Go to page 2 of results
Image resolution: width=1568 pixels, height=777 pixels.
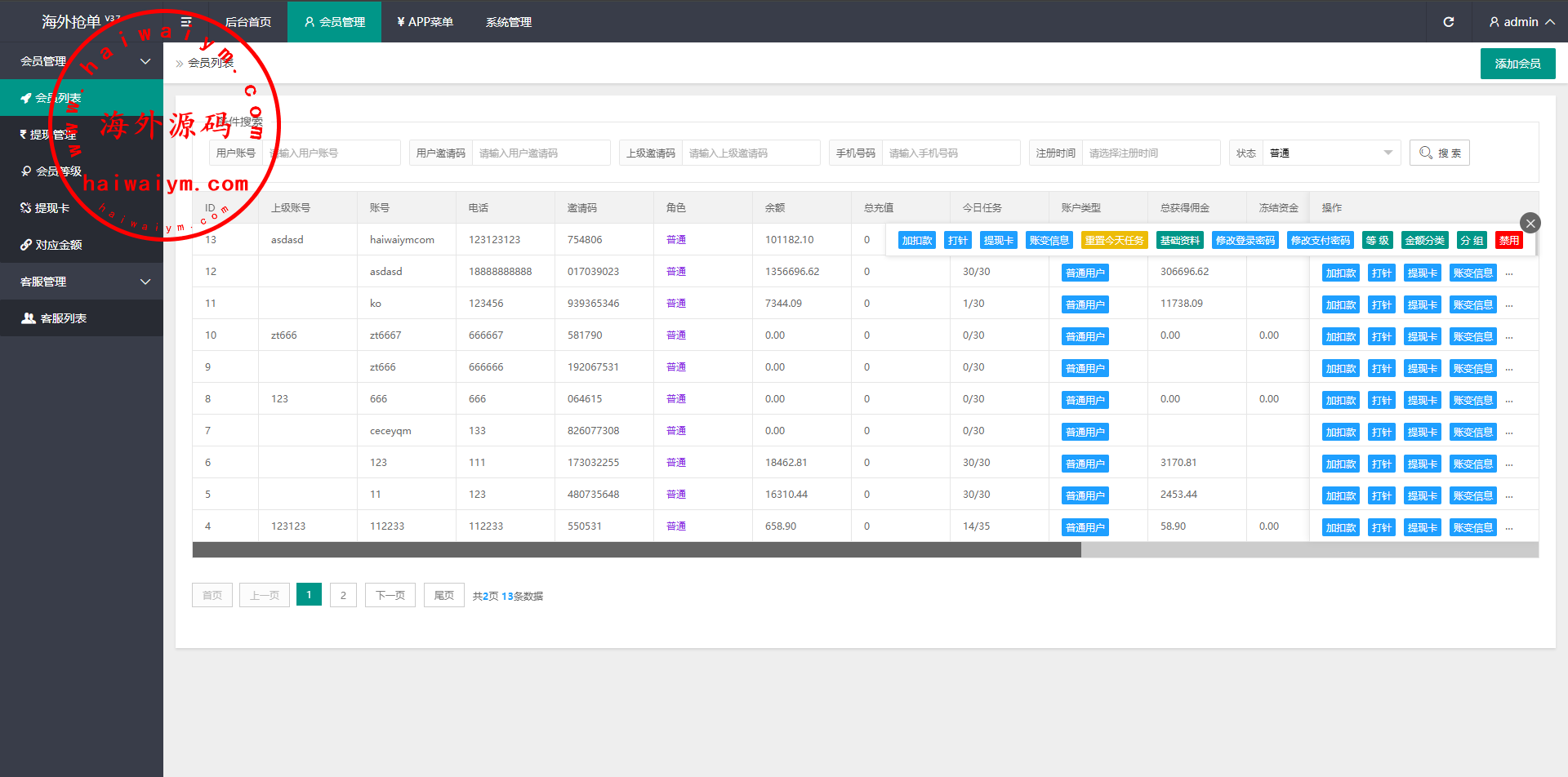[343, 596]
